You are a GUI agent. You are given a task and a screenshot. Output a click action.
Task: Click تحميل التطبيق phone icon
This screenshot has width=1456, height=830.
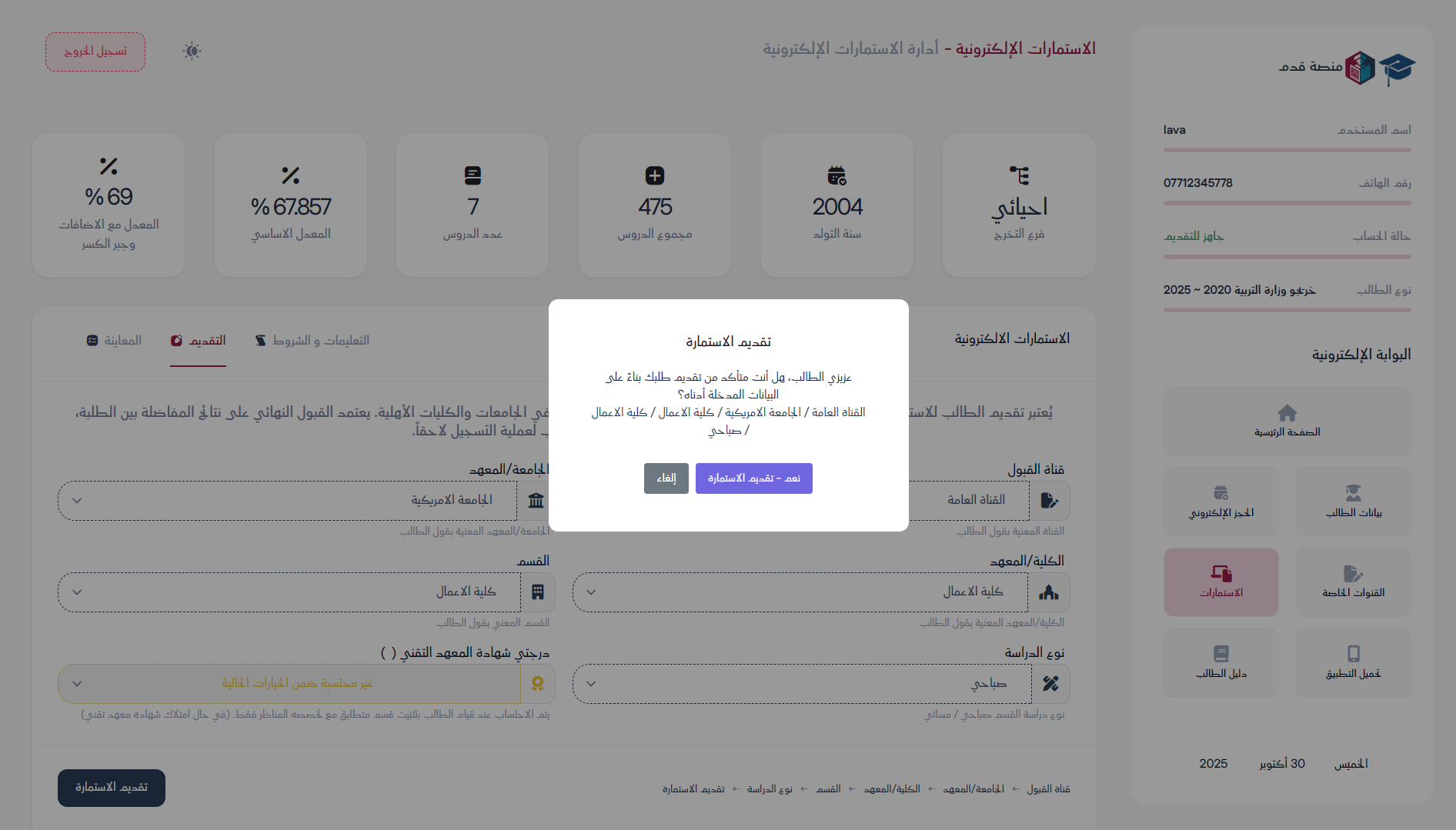coord(1353,654)
